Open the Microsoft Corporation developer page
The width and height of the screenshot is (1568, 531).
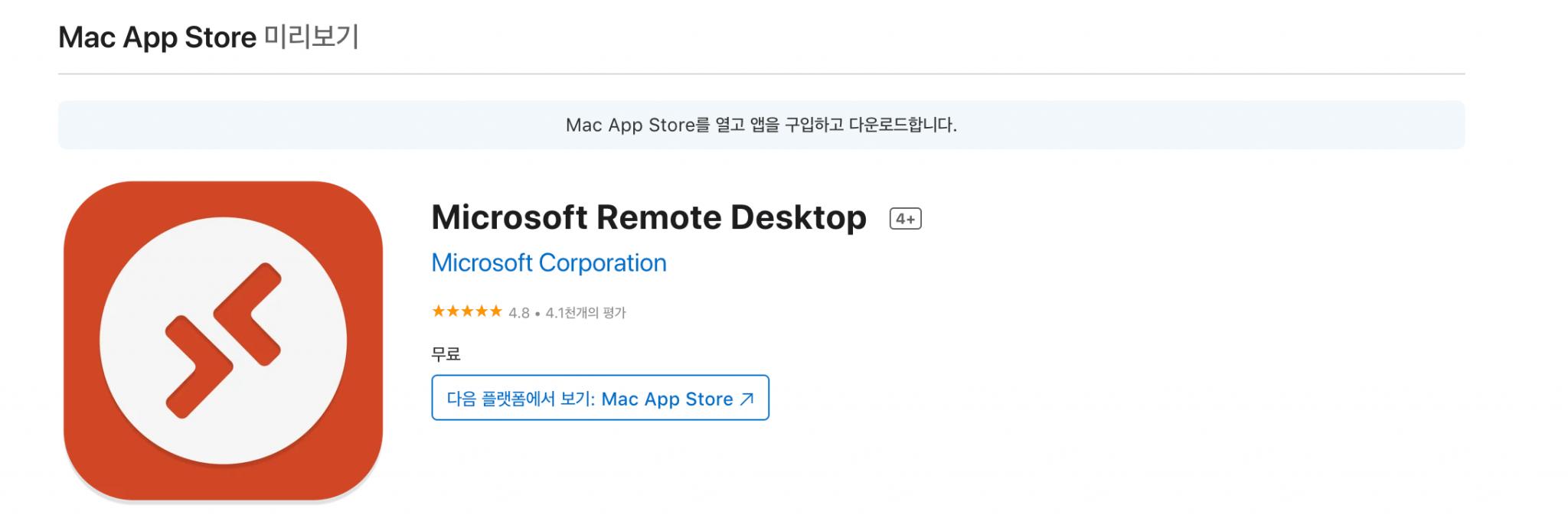[x=549, y=262]
